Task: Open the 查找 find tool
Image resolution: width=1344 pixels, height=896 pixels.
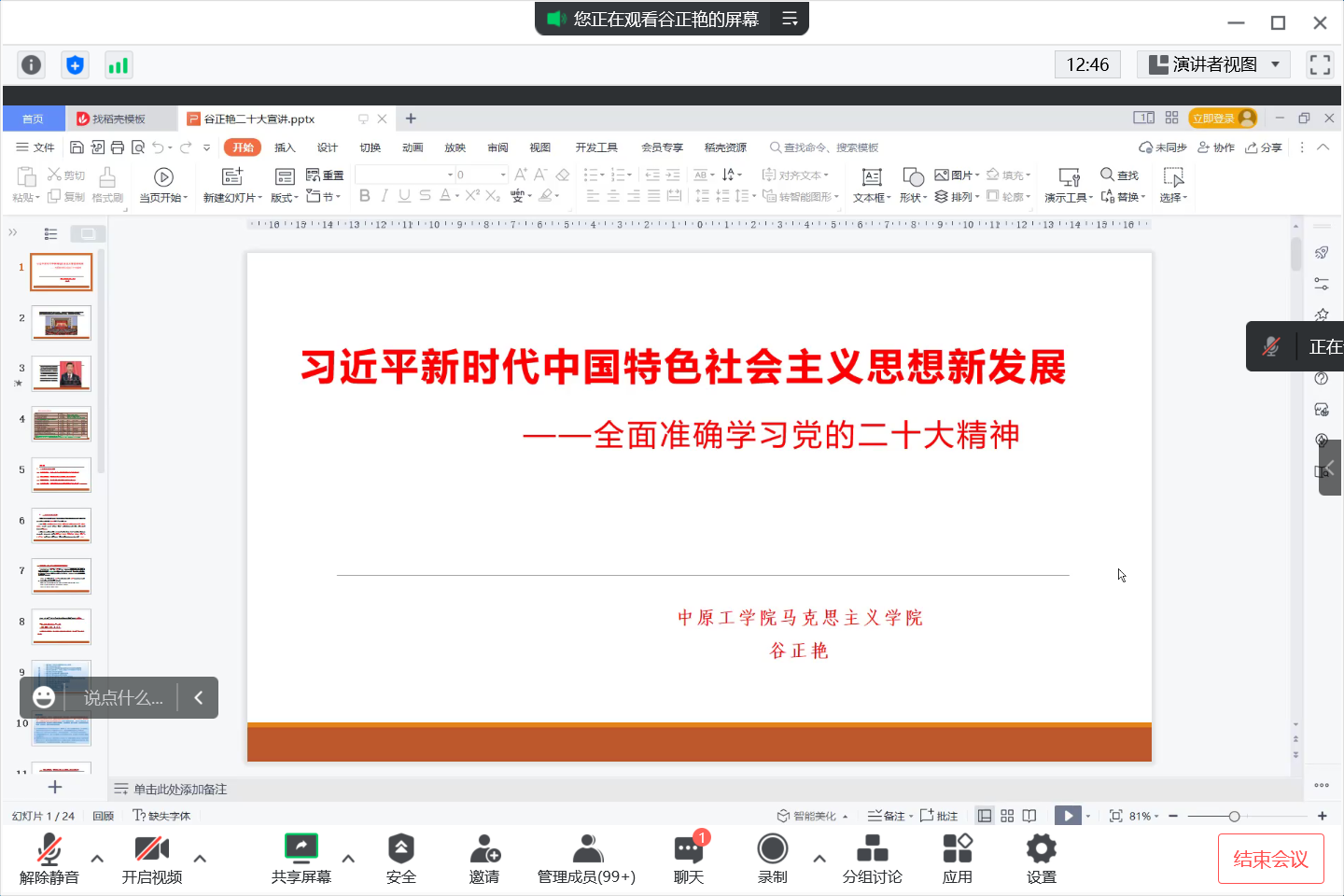Action: pyautogui.click(x=1119, y=175)
